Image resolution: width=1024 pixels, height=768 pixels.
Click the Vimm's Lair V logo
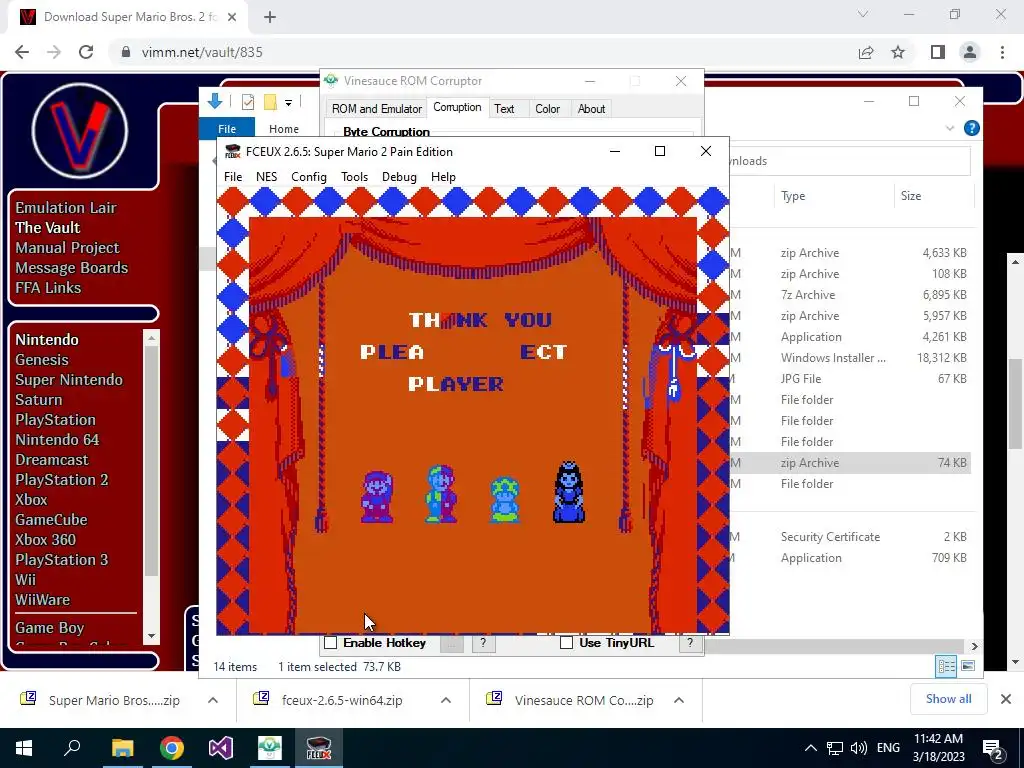click(x=80, y=131)
